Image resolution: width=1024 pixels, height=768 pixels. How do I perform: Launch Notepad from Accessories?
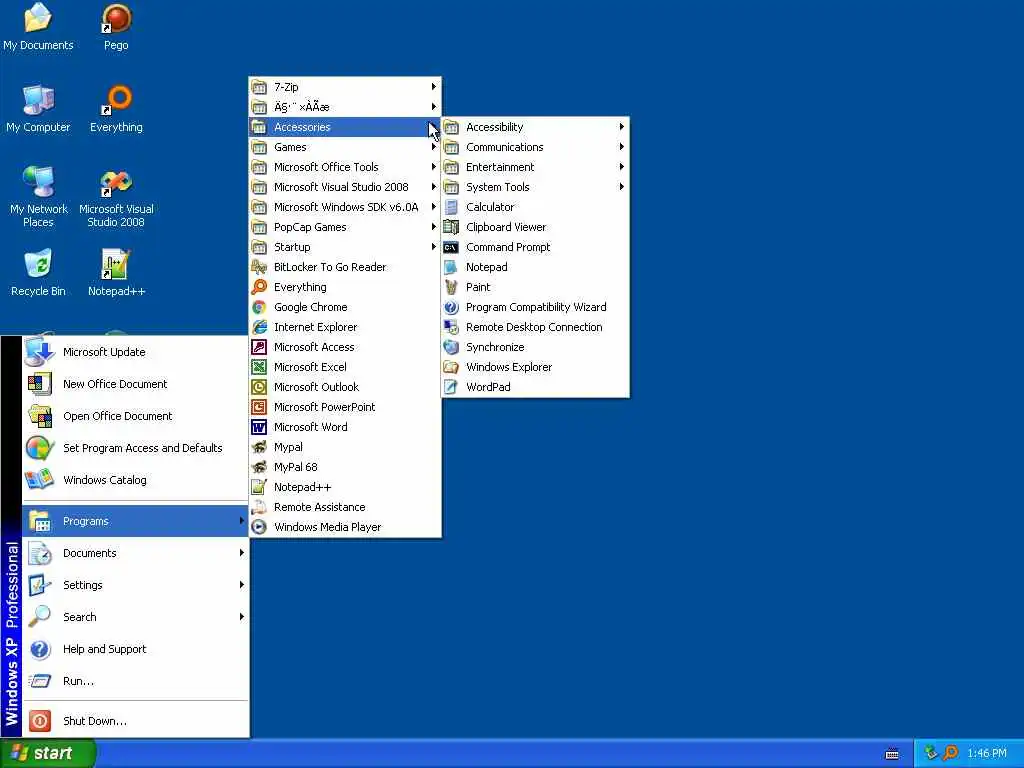point(536,267)
